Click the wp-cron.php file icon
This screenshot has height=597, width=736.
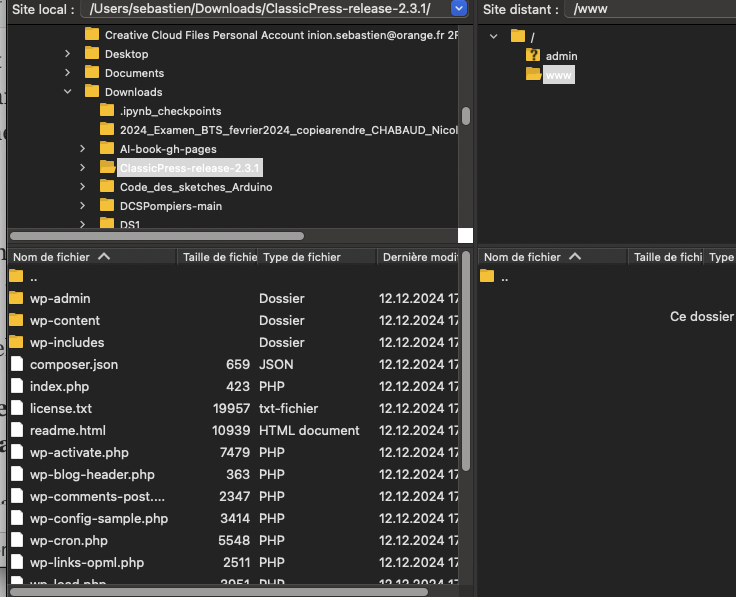coord(16,540)
